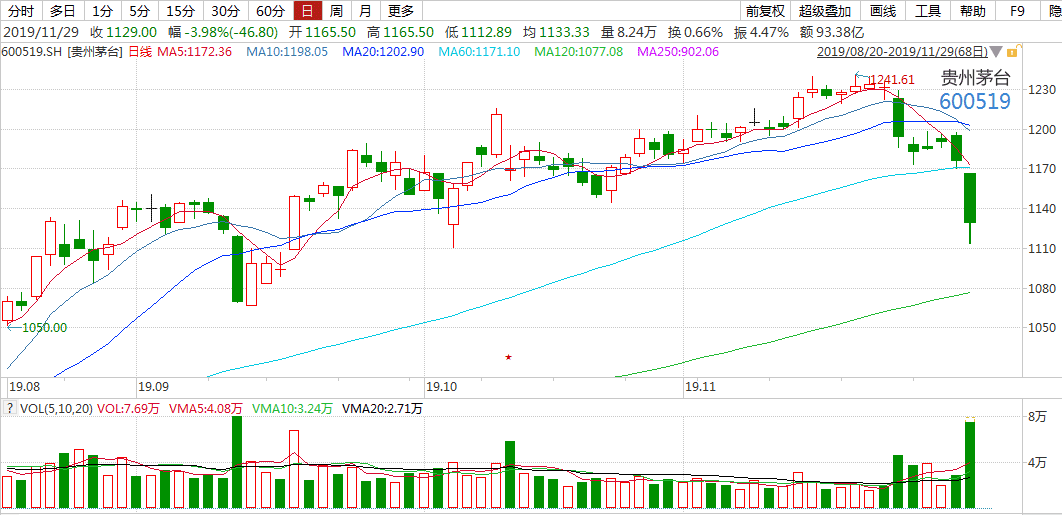Image resolution: width=1062 pixels, height=515 pixels.
Task: Select the 5分 five-minute period
Action: point(140,10)
